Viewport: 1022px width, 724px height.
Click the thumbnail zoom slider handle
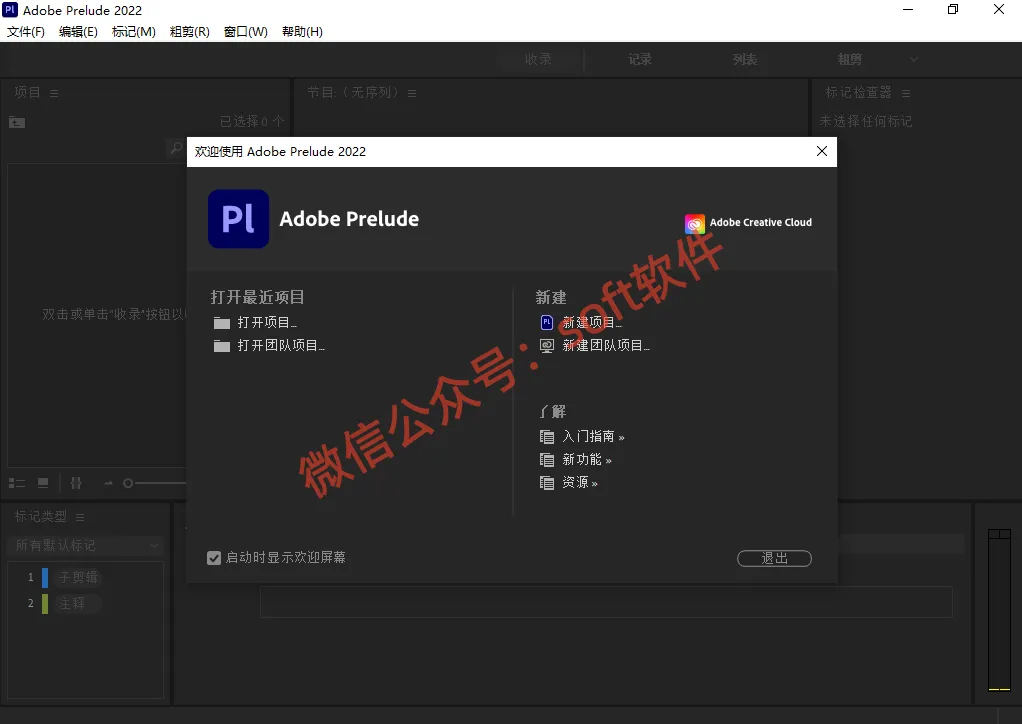(x=128, y=483)
